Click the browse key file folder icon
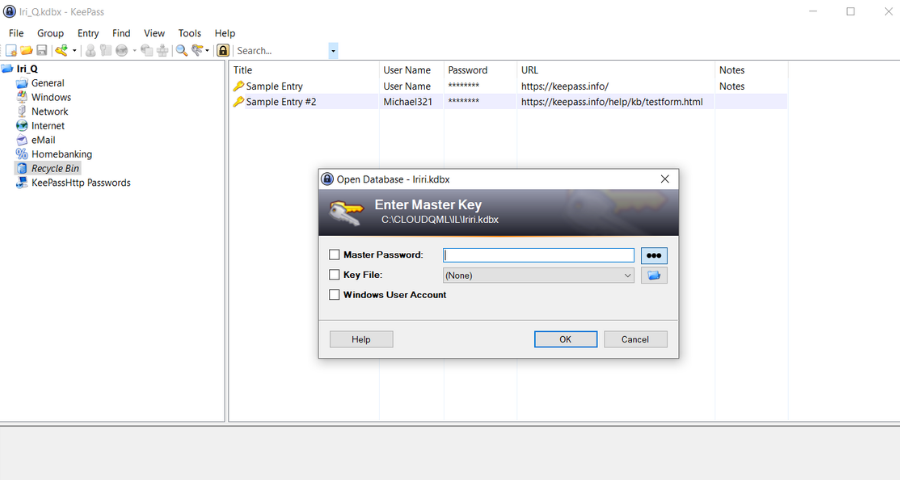The height and width of the screenshot is (480, 900). [654, 276]
